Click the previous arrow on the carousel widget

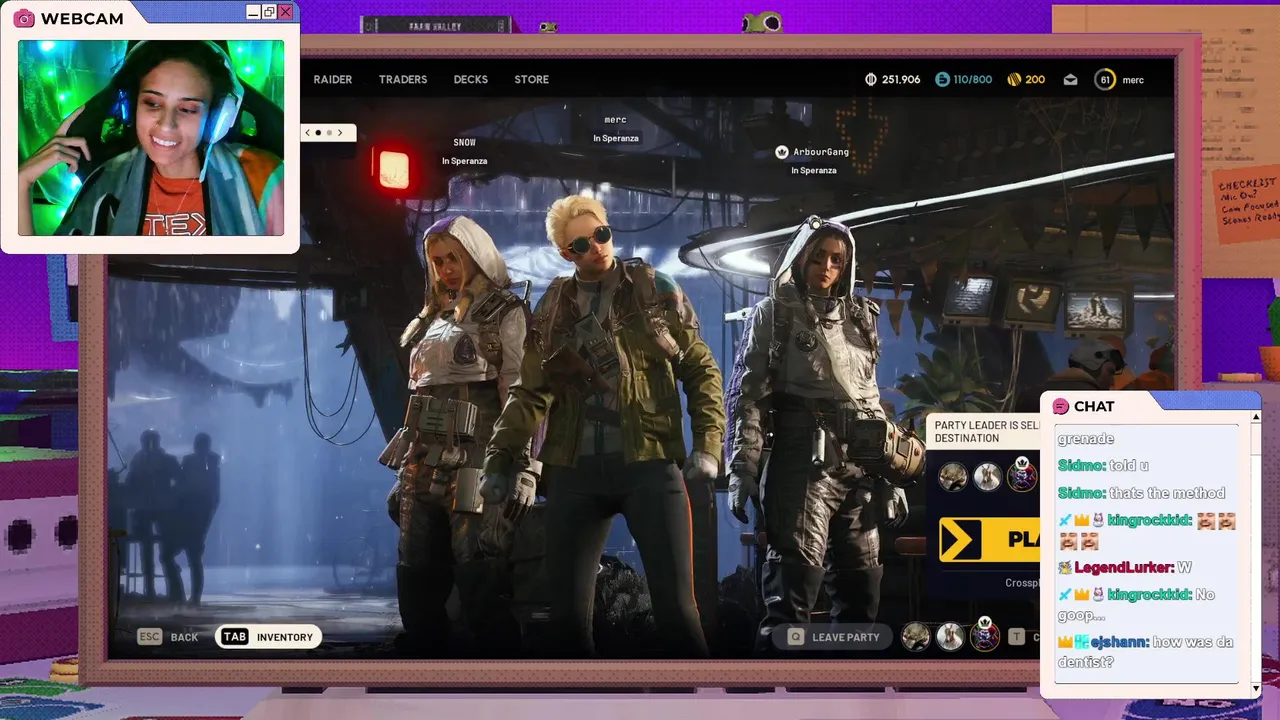pos(308,132)
